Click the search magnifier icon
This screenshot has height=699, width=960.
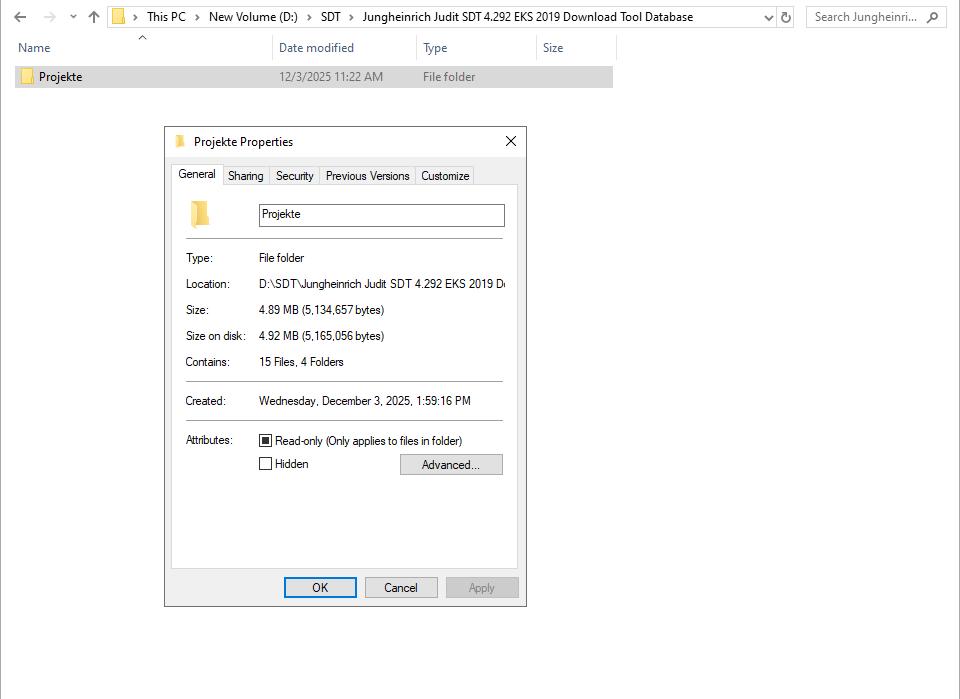(932, 17)
